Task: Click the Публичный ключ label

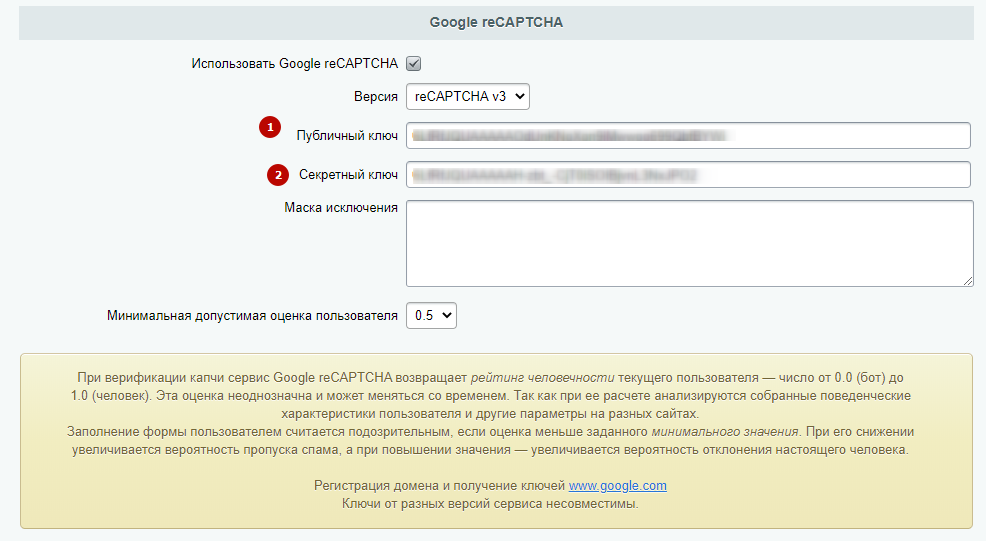Action: pyautogui.click(x=347, y=136)
